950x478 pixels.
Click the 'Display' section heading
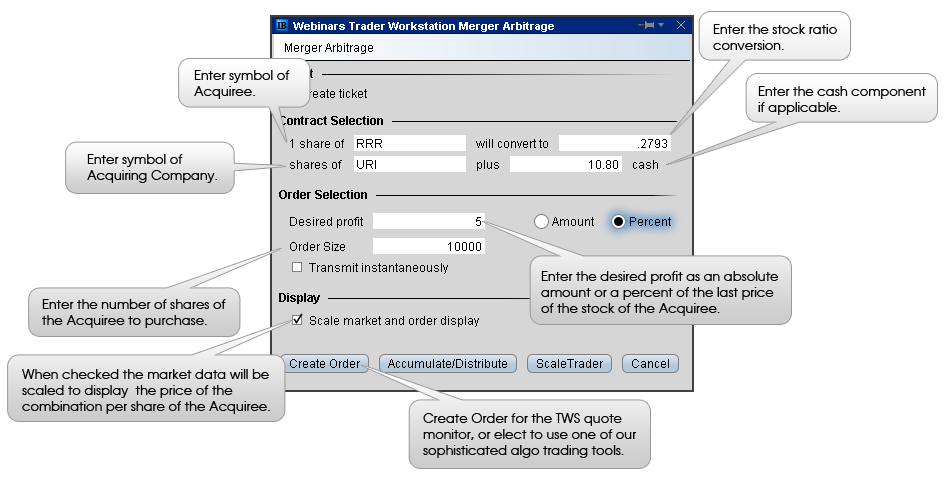click(x=299, y=297)
